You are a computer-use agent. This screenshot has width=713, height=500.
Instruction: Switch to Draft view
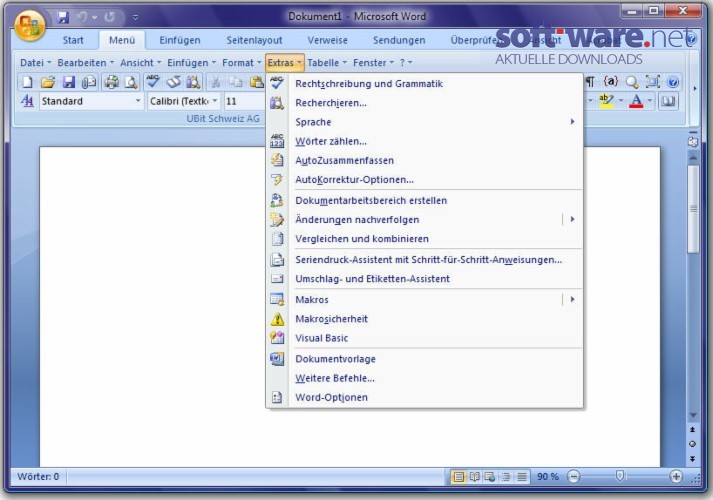pyautogui.click(x=522, y=476)
